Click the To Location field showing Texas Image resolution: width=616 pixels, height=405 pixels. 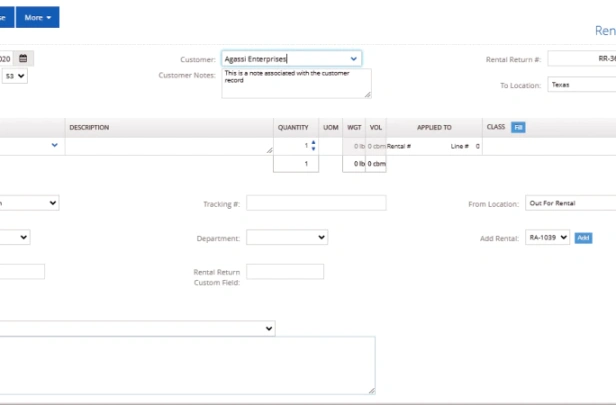tap(581, 84)
